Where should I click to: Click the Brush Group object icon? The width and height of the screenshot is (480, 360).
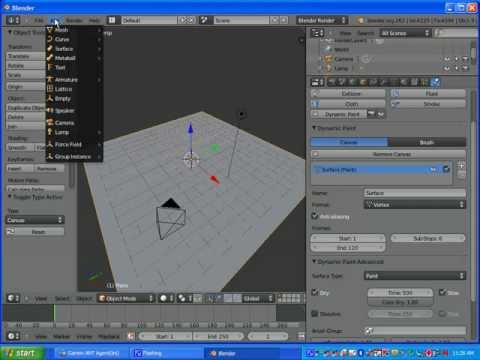pos(369,331)
